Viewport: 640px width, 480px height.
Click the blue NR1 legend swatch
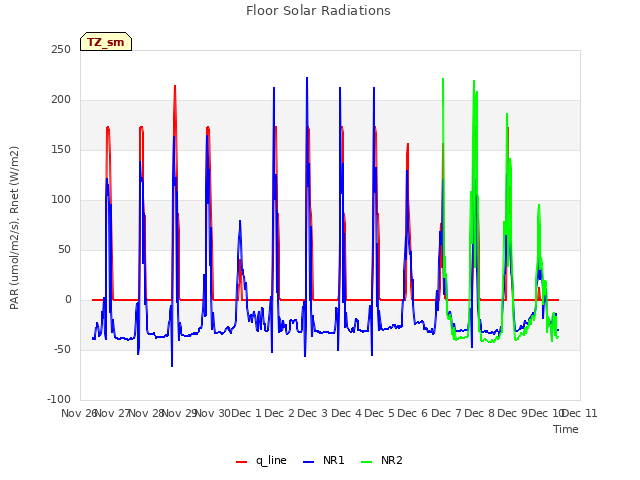[309, 462]
